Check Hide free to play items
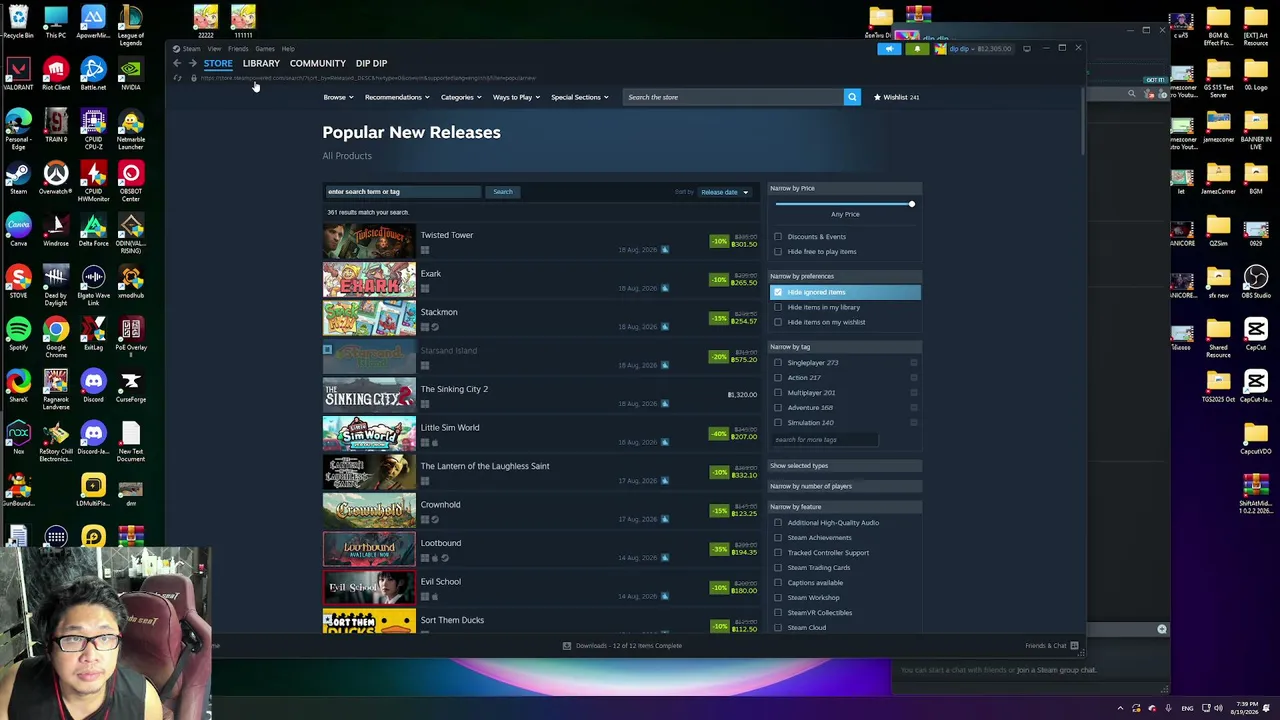The image size is (1280, 720). pos(778,252)
